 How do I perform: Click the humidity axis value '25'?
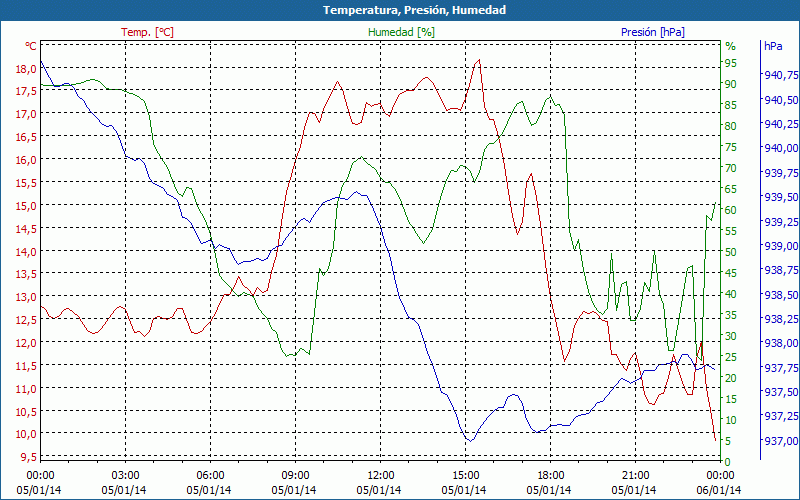pos(731,357)
